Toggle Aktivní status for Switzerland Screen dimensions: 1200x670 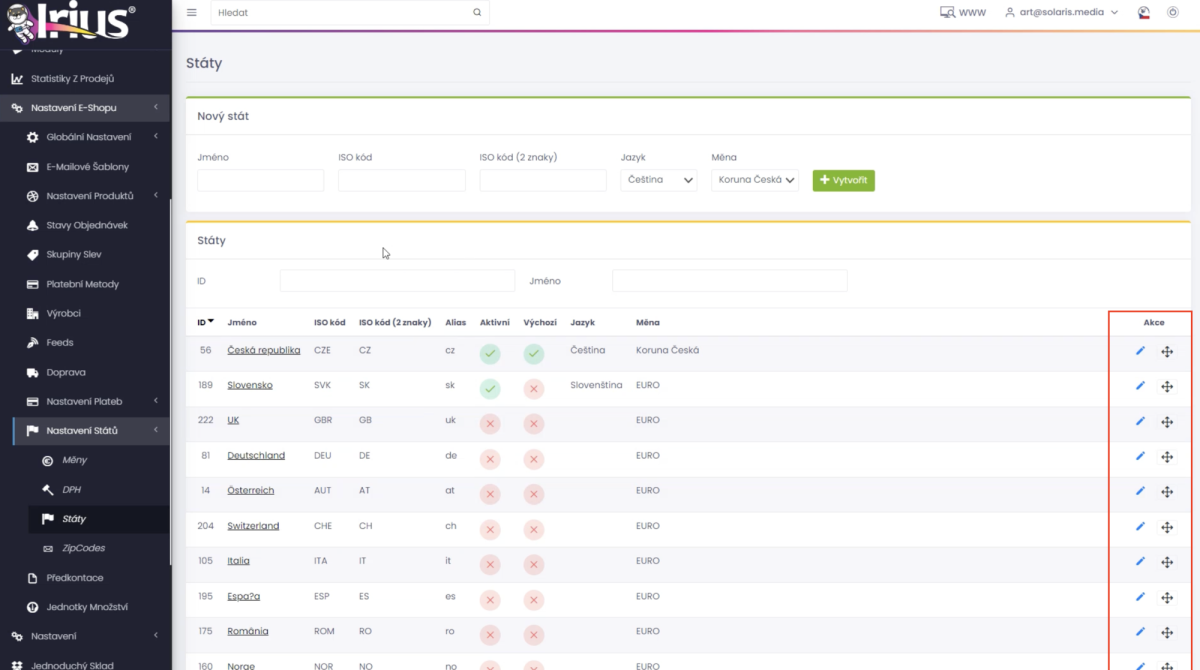(490, 529)
